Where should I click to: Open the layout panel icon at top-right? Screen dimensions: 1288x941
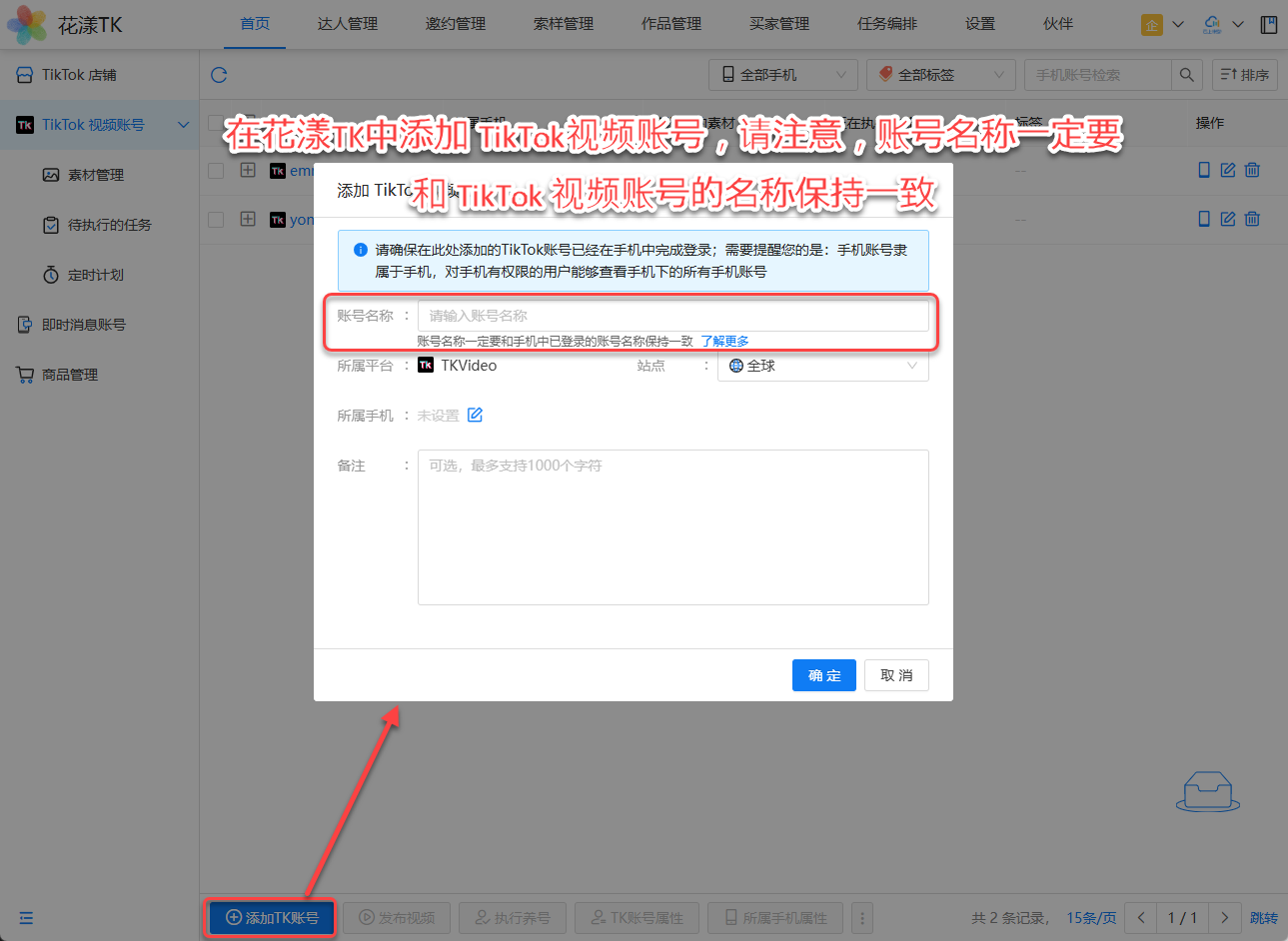(x=1269, y=24)
